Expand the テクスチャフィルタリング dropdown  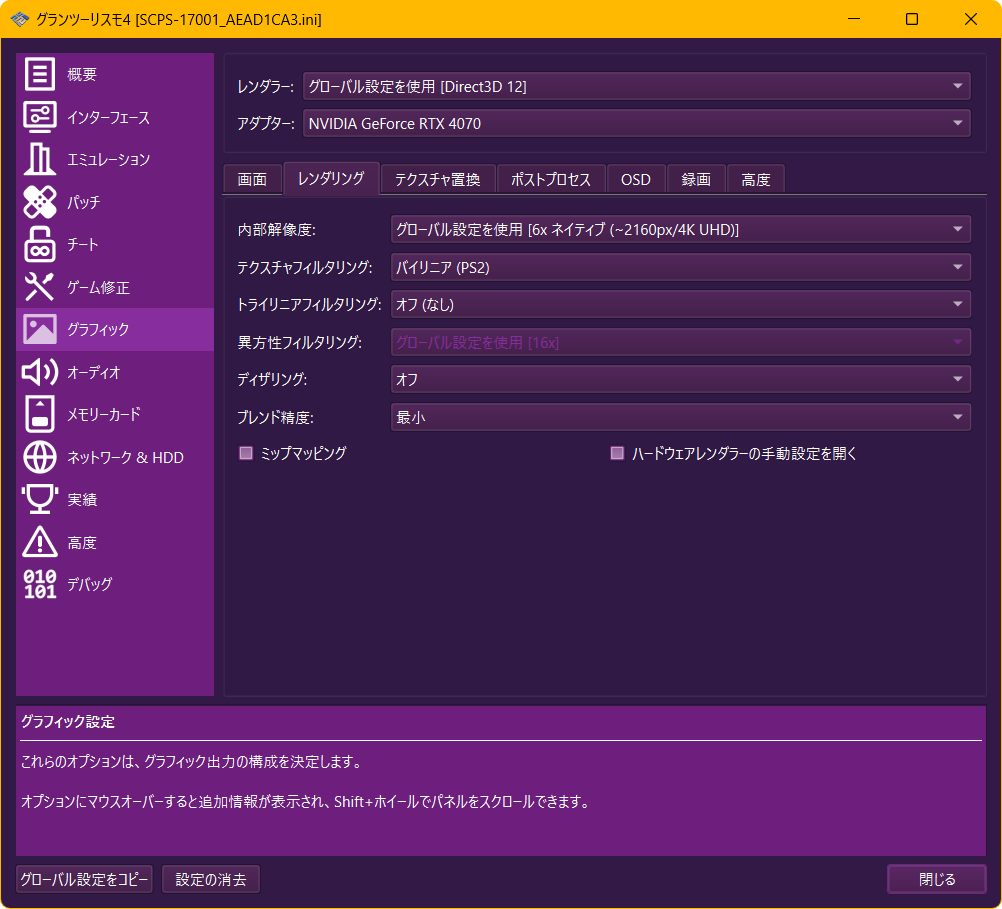[x=679, y=267]
